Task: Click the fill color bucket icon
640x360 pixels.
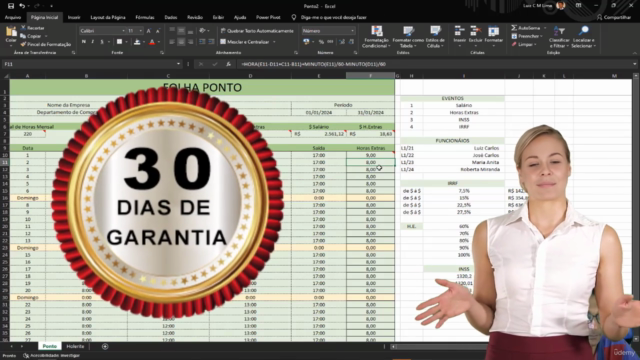Action: click(x=137, y=42)
